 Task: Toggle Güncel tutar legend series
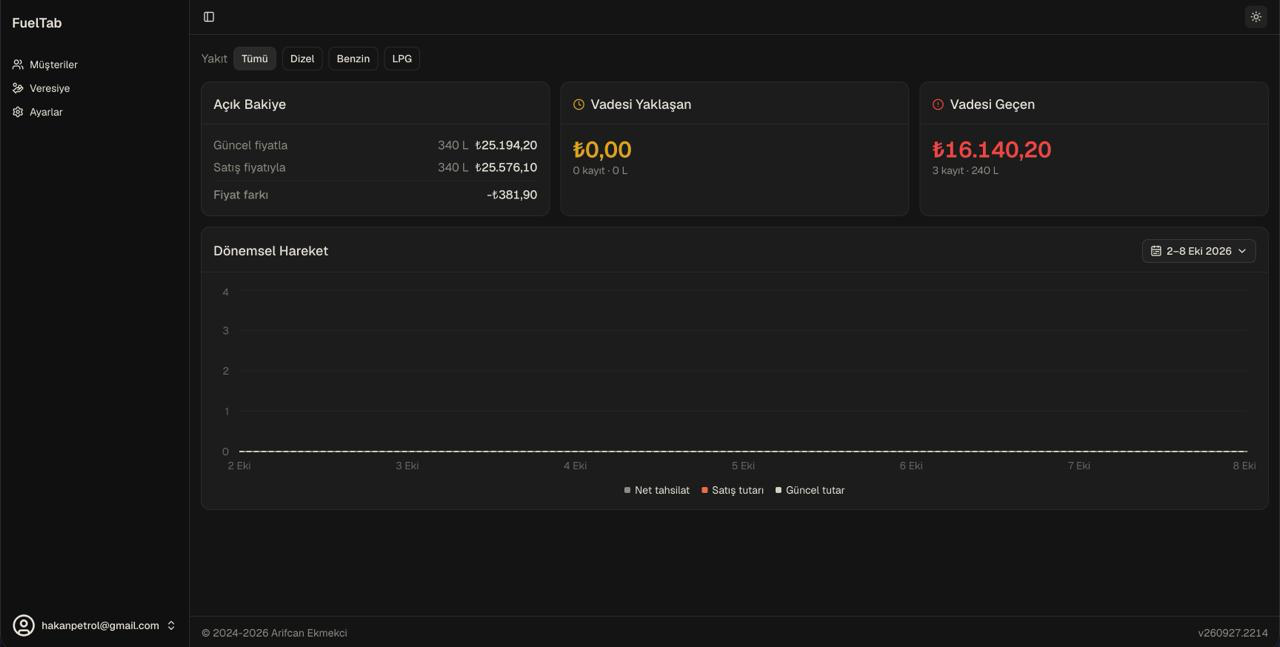[x=810, y=490]
